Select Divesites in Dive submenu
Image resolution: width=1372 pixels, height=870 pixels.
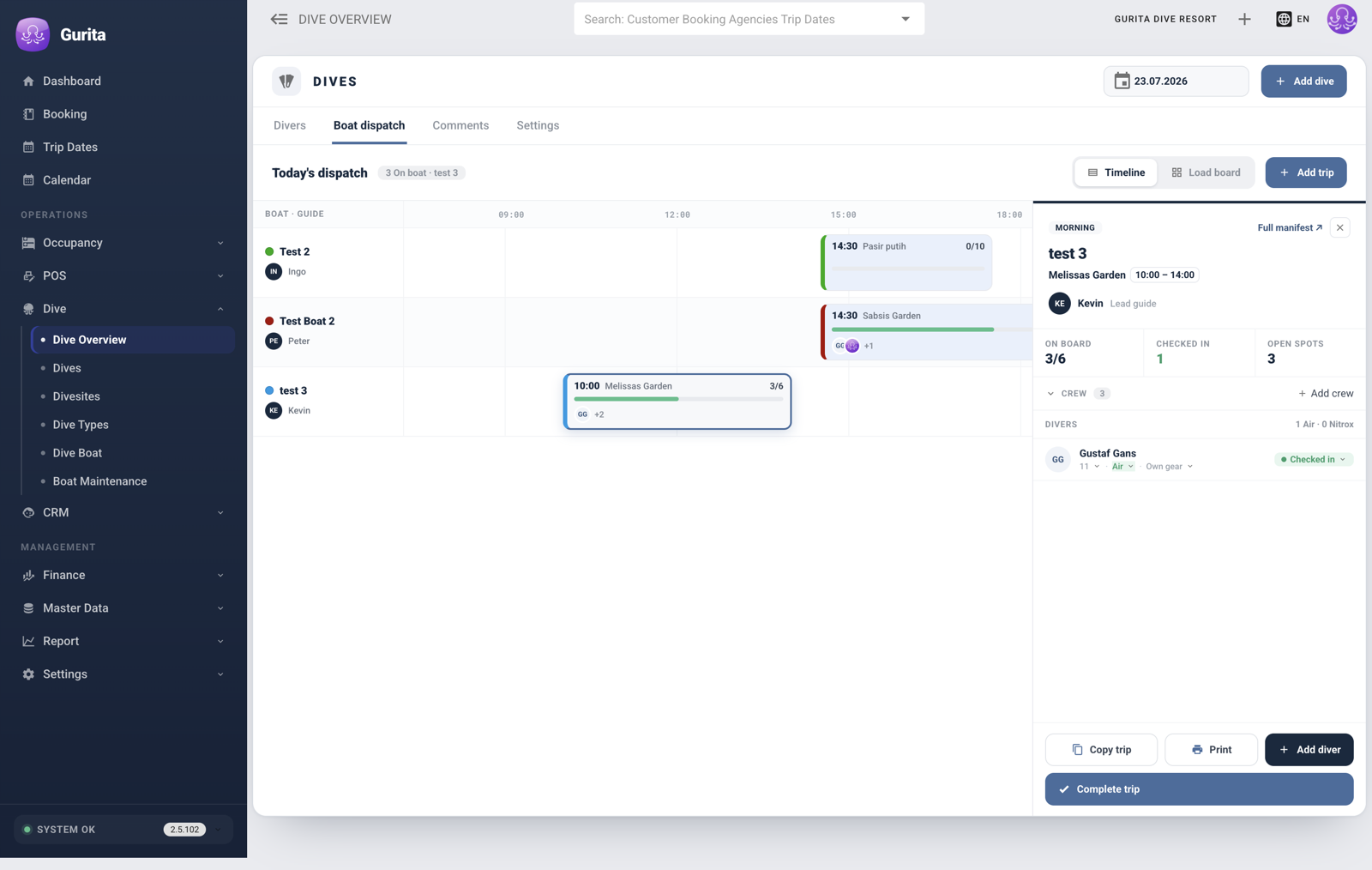pos(76,396)
